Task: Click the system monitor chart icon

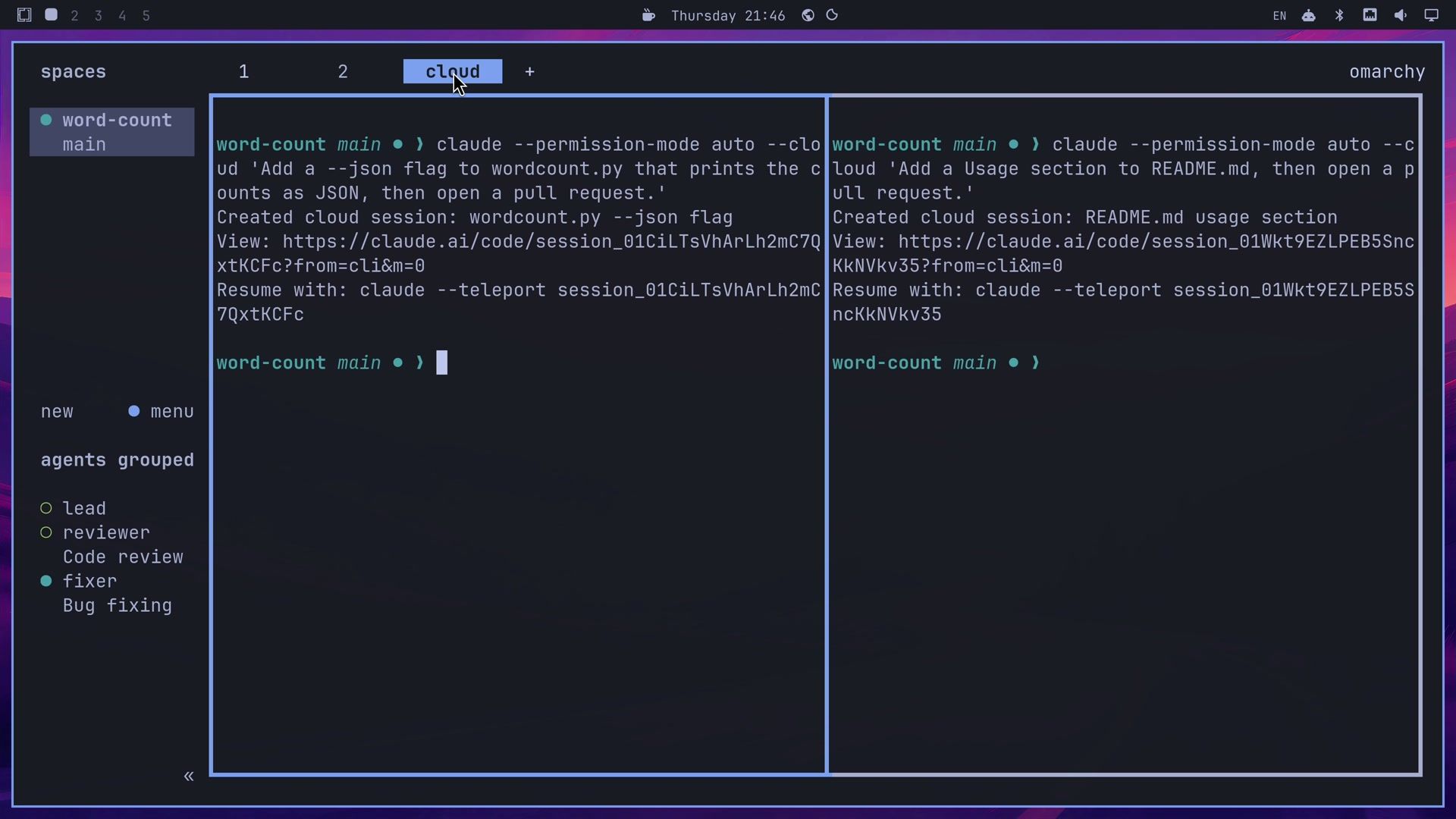Action: [x=1370, y=14]
